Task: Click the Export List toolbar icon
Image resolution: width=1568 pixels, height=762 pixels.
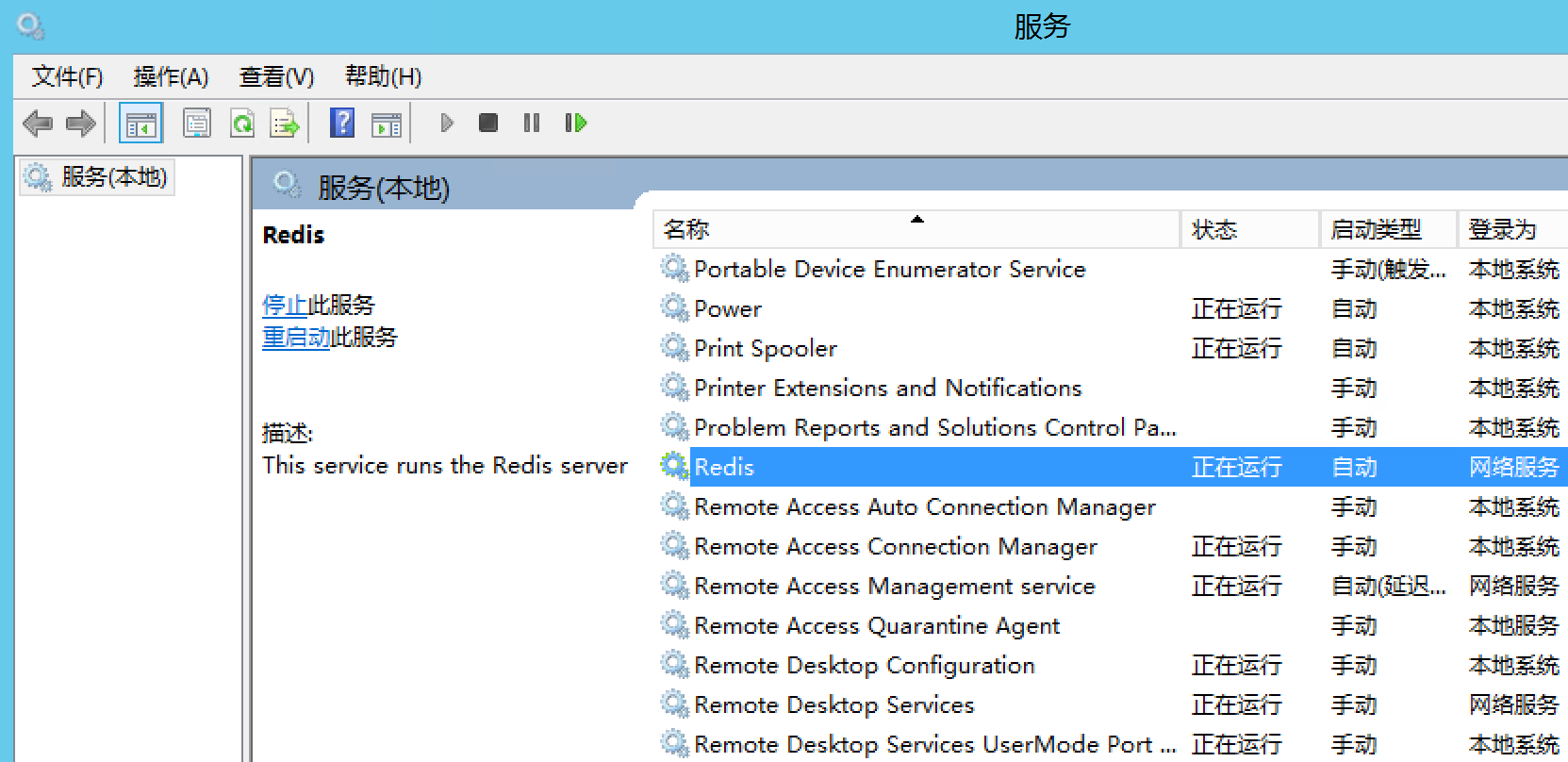Action: 284,124
